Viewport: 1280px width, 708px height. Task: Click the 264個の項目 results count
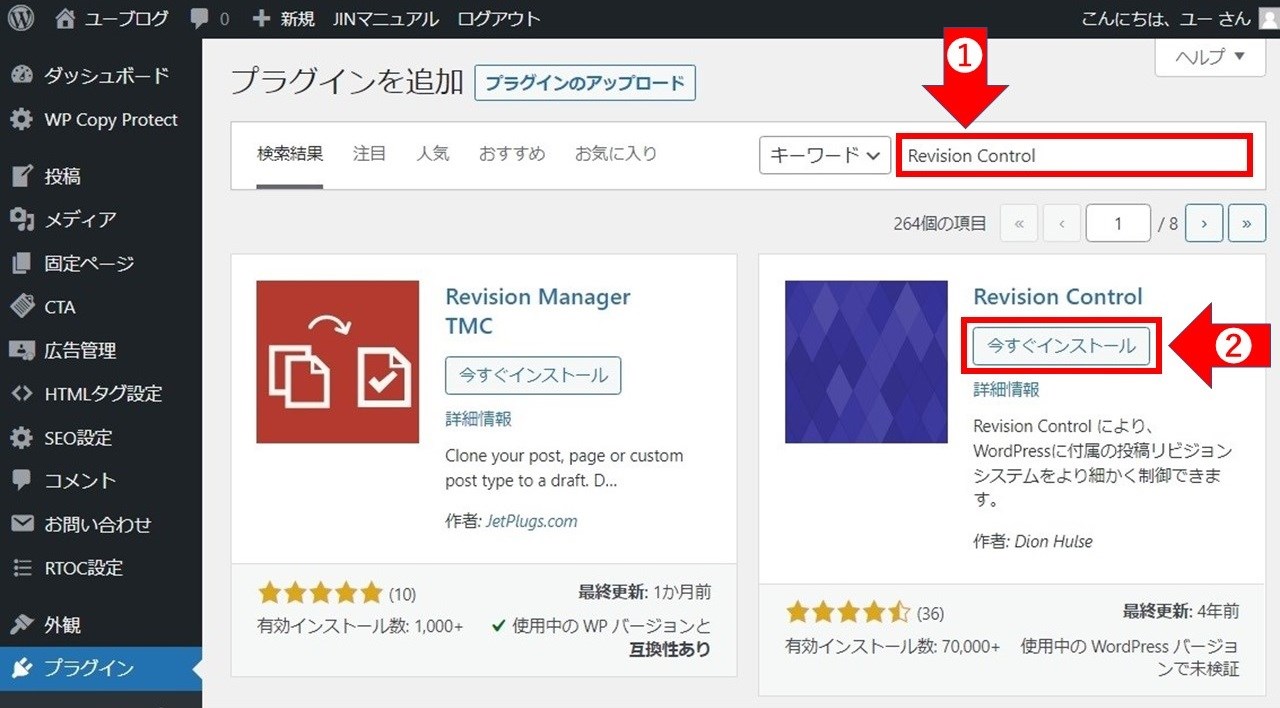tap(940, 224)
